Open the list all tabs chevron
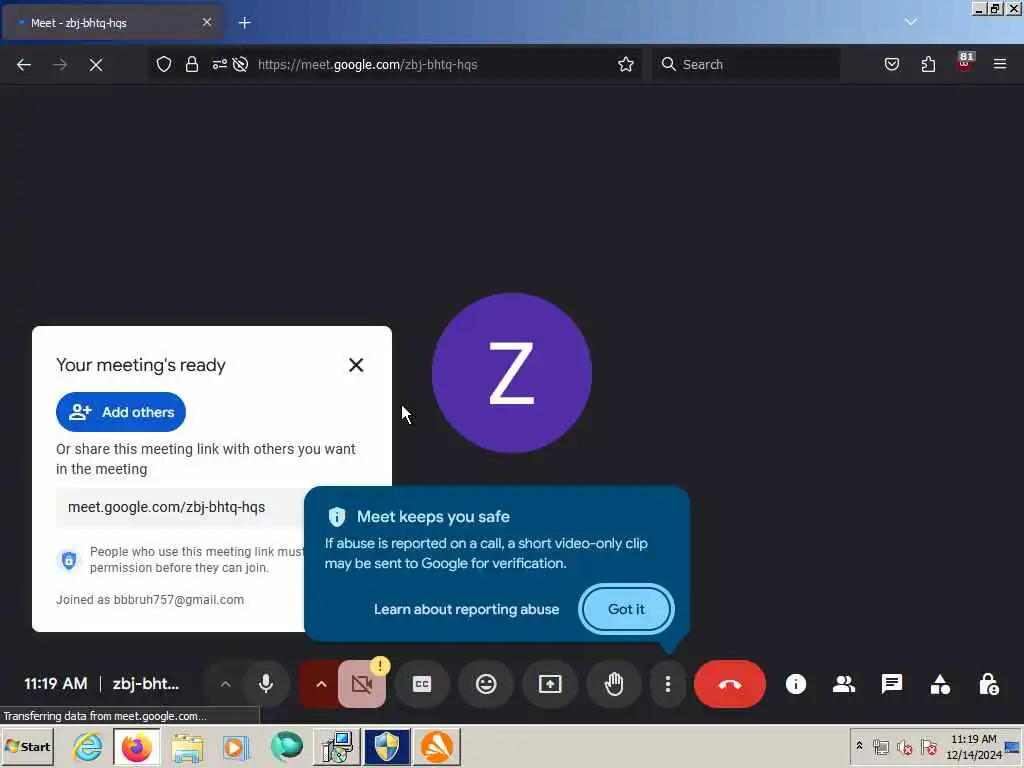1024x768 pixels. [911, 22]
